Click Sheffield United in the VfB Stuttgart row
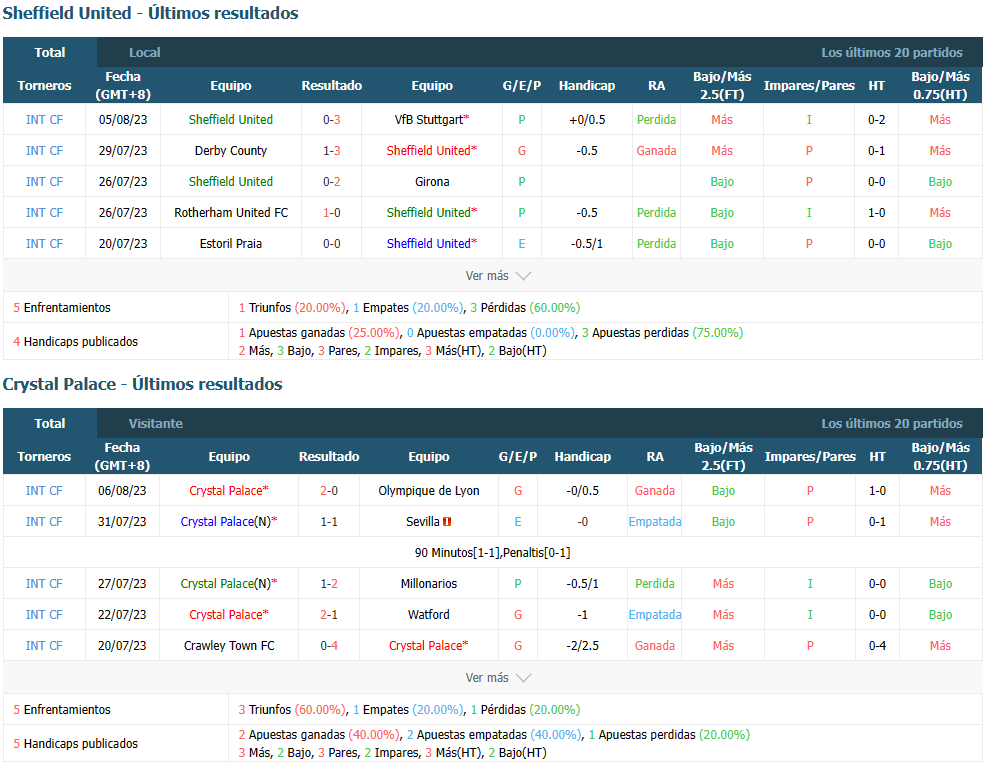This screenshot has width=989, height=769. [231, 119]
